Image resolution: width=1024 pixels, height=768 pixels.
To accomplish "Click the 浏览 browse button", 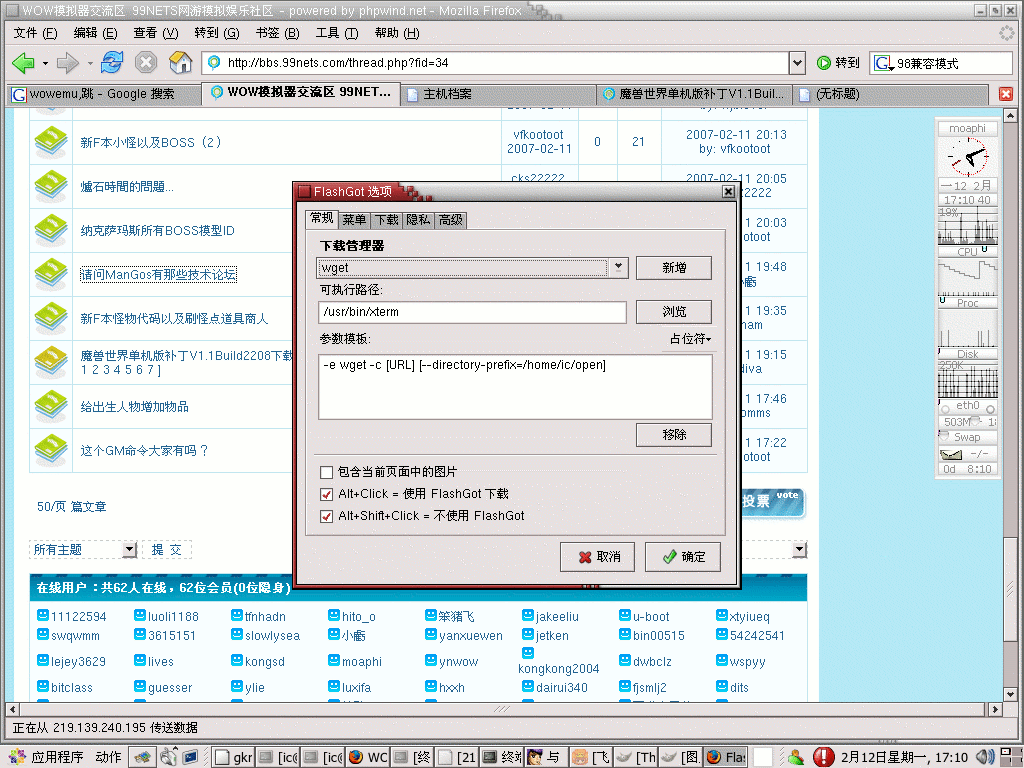I will 674,312.
